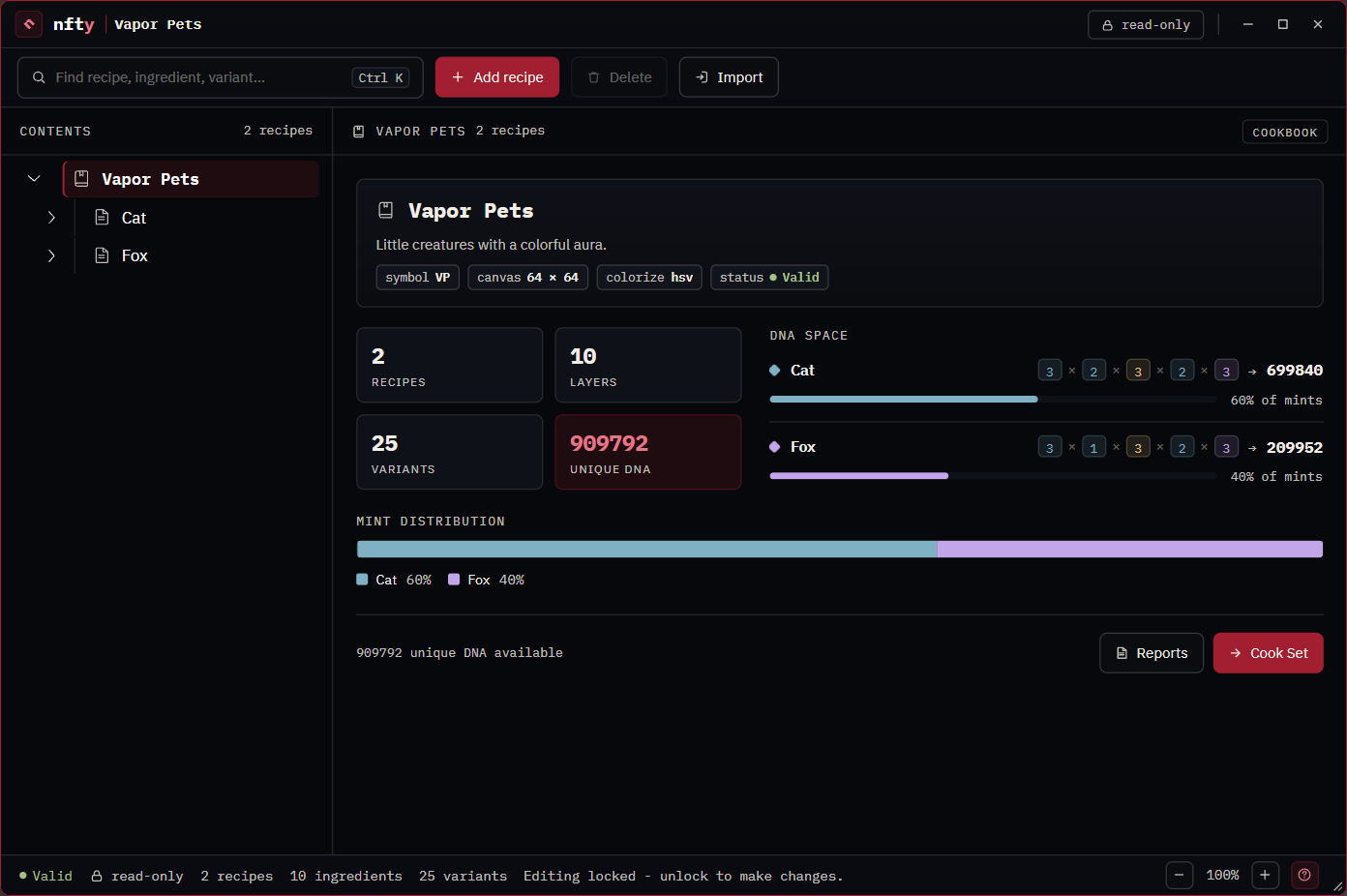Collapse the Vapor Pets tree node

[34, 179]
